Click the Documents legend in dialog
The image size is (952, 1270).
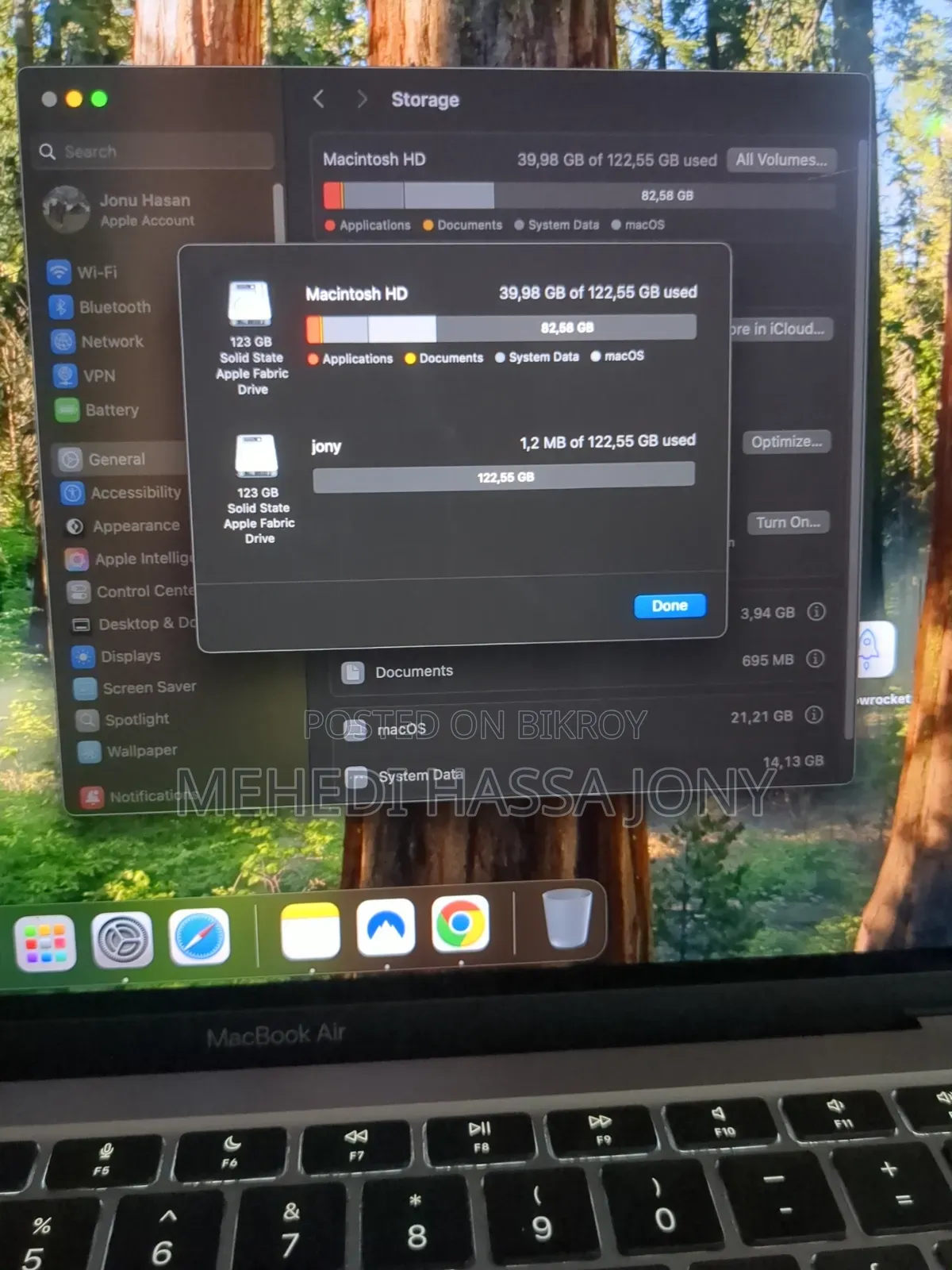pos(443,358)
